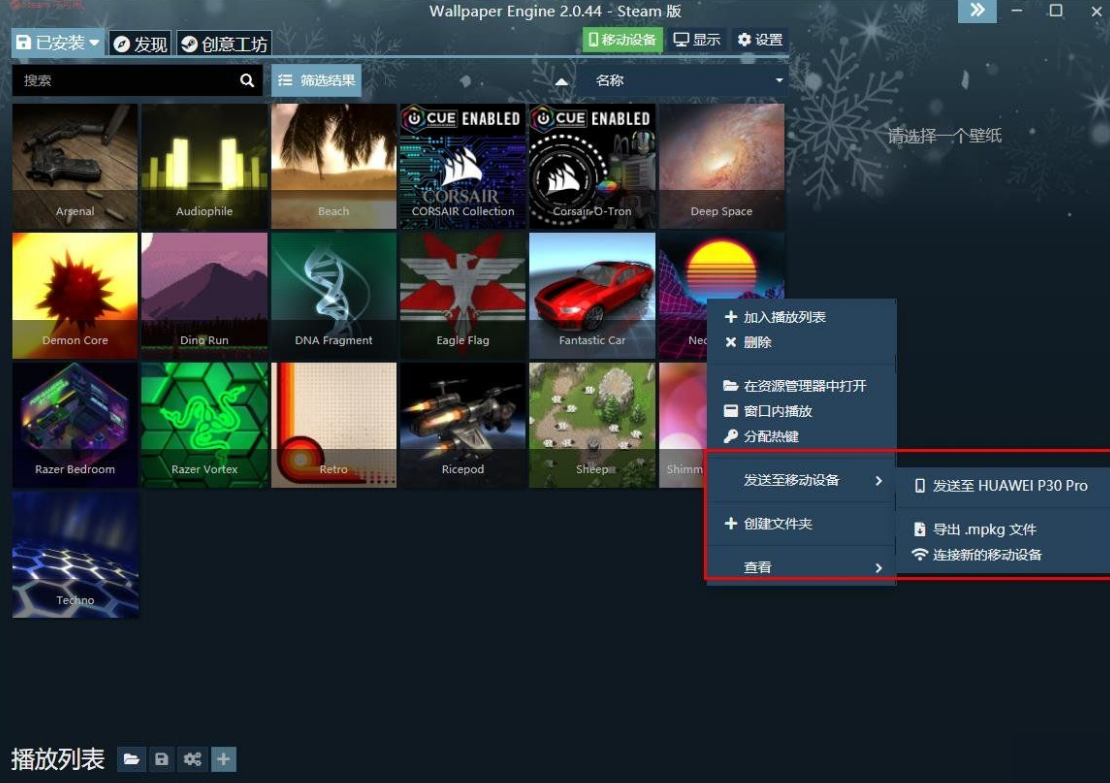Open playlist settings gears icon
Screen dimensions: 1110x783
tap(193, 759)
